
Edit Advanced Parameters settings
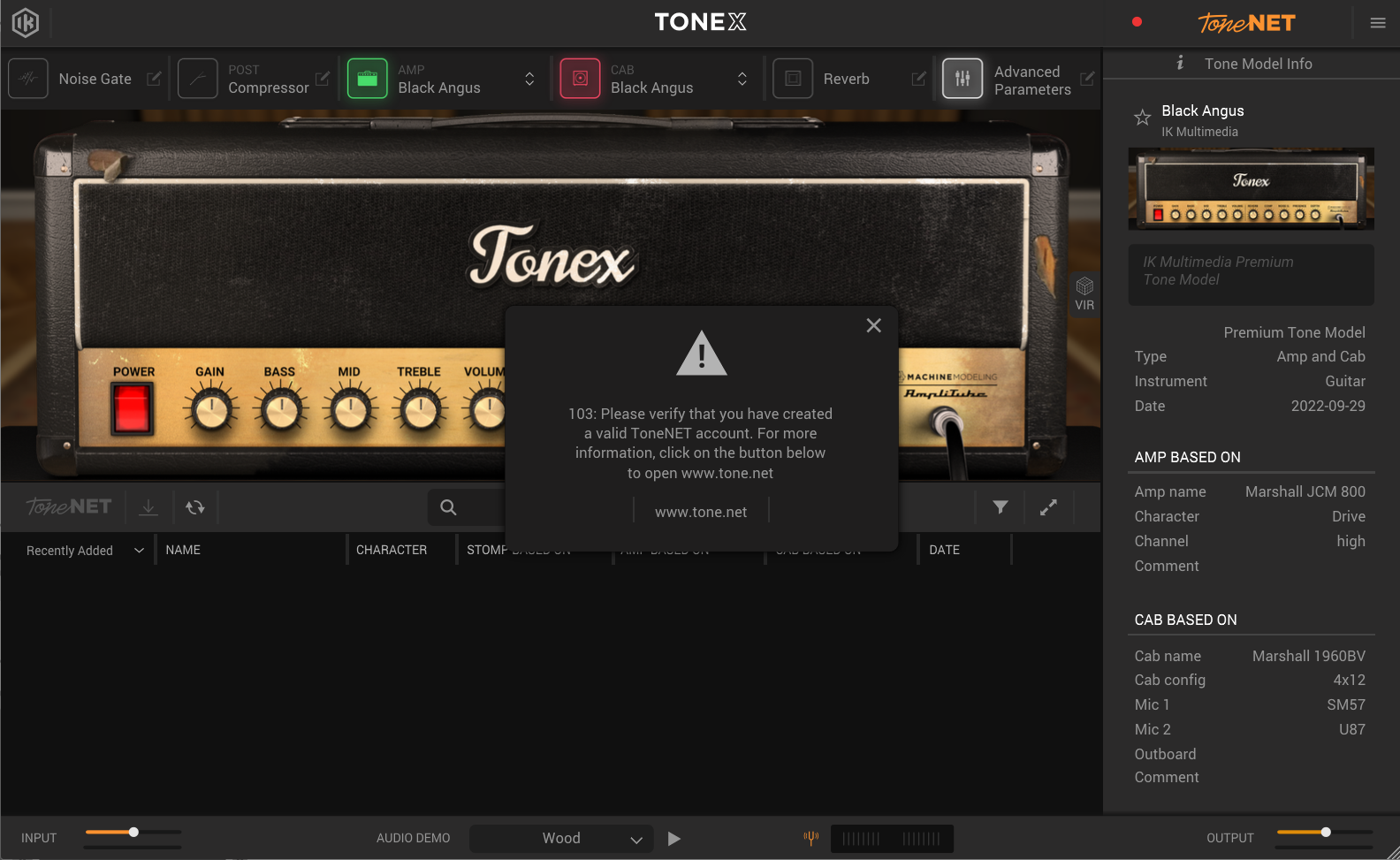point(1087,79)
